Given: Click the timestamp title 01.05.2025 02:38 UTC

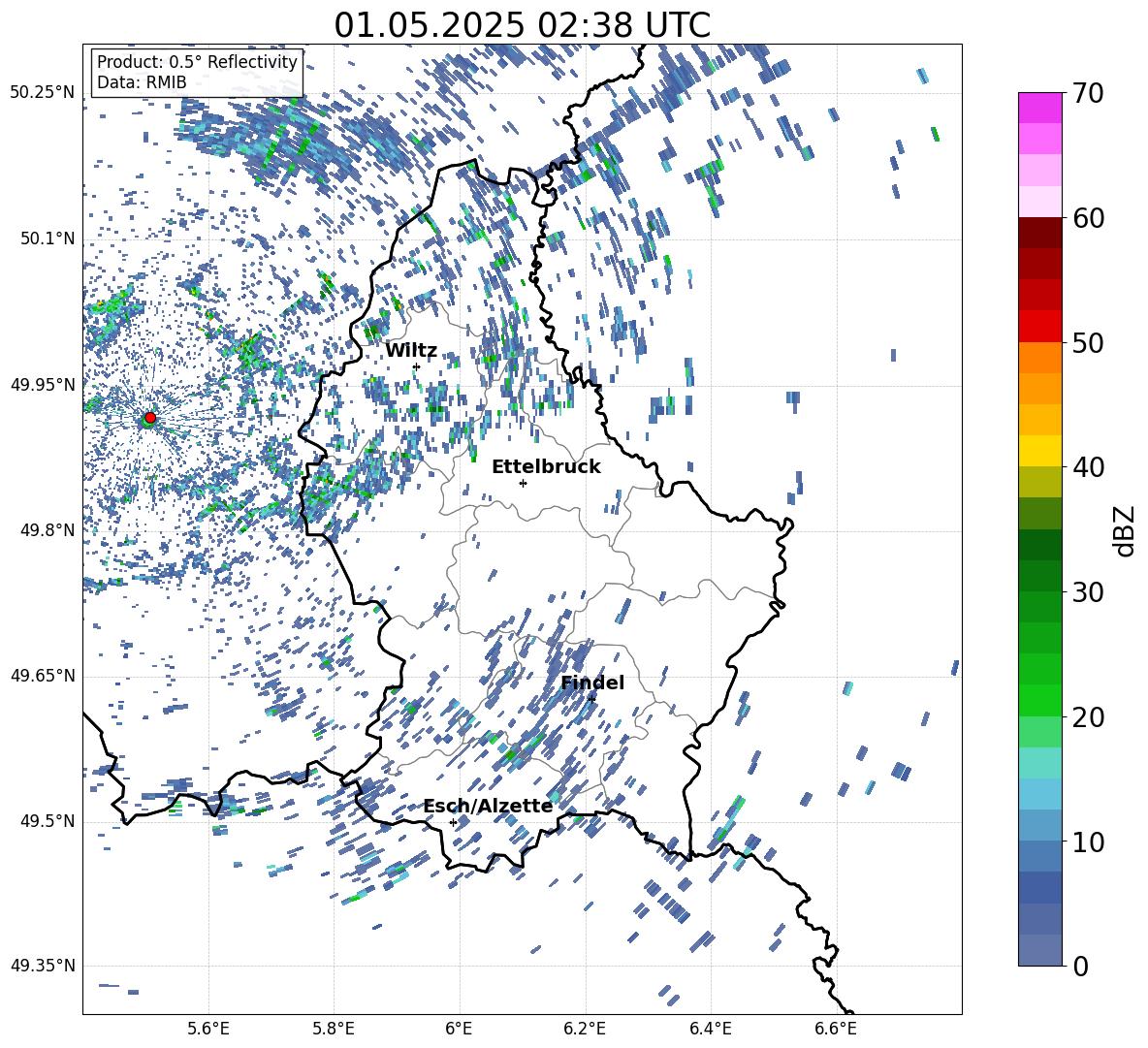Looking at the screenshot, I should (522, 25).
